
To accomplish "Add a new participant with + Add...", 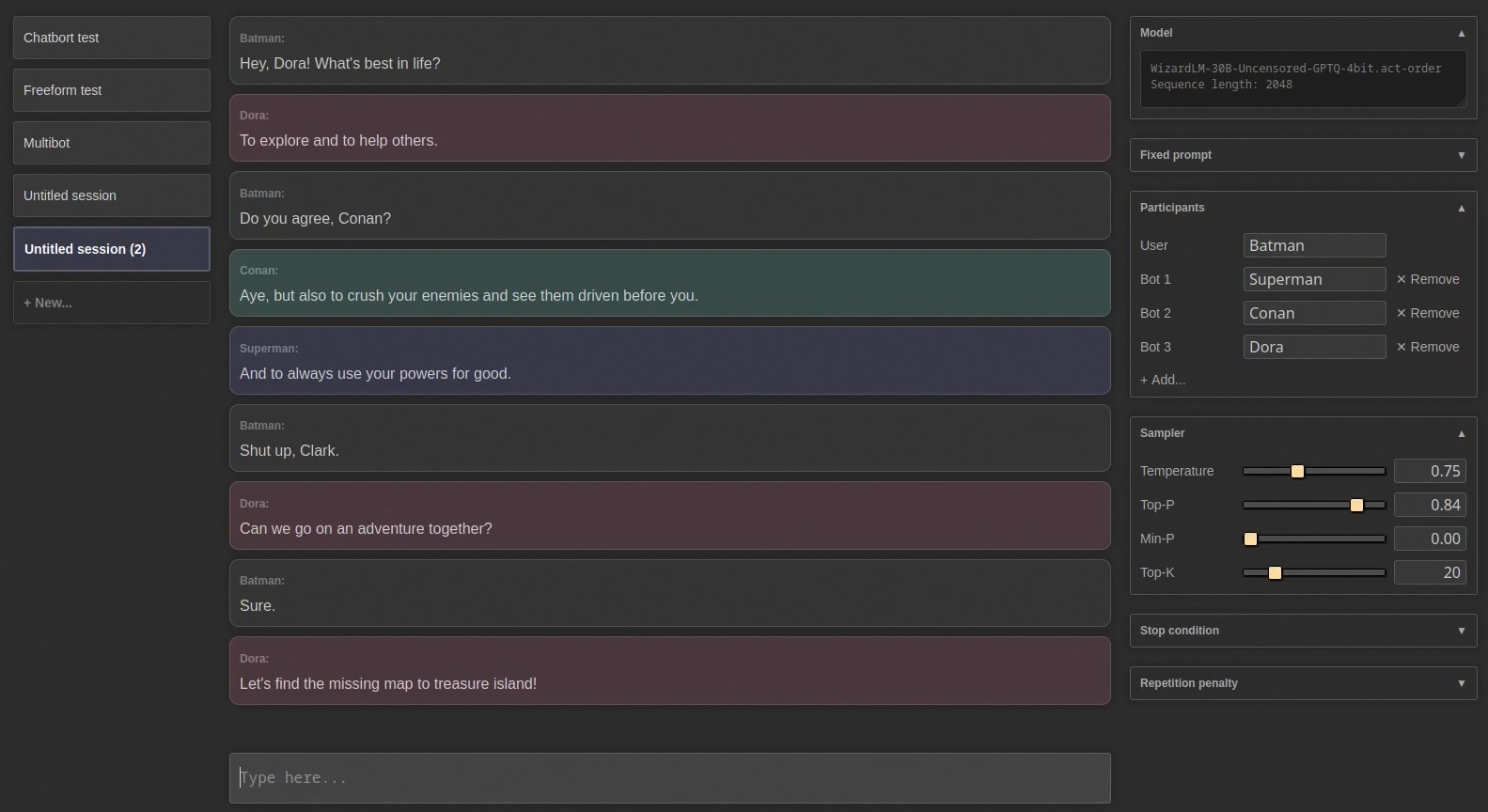I will click(x=1163, y=380).
